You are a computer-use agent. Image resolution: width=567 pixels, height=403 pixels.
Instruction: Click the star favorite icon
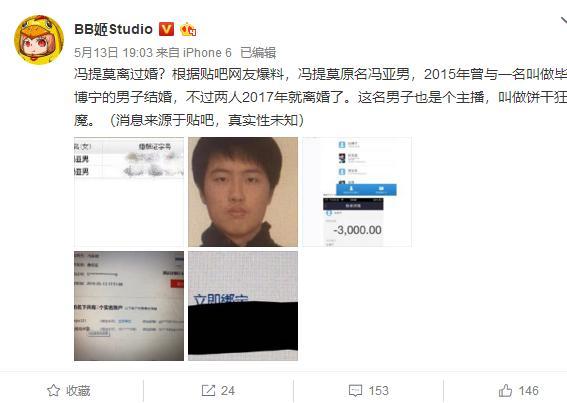[x=54, y=390]
